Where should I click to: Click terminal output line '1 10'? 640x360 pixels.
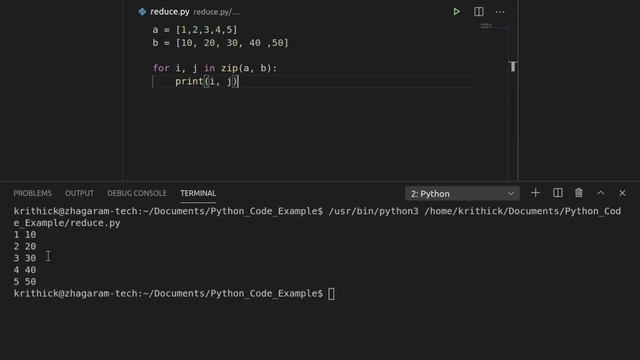(25, 235)
